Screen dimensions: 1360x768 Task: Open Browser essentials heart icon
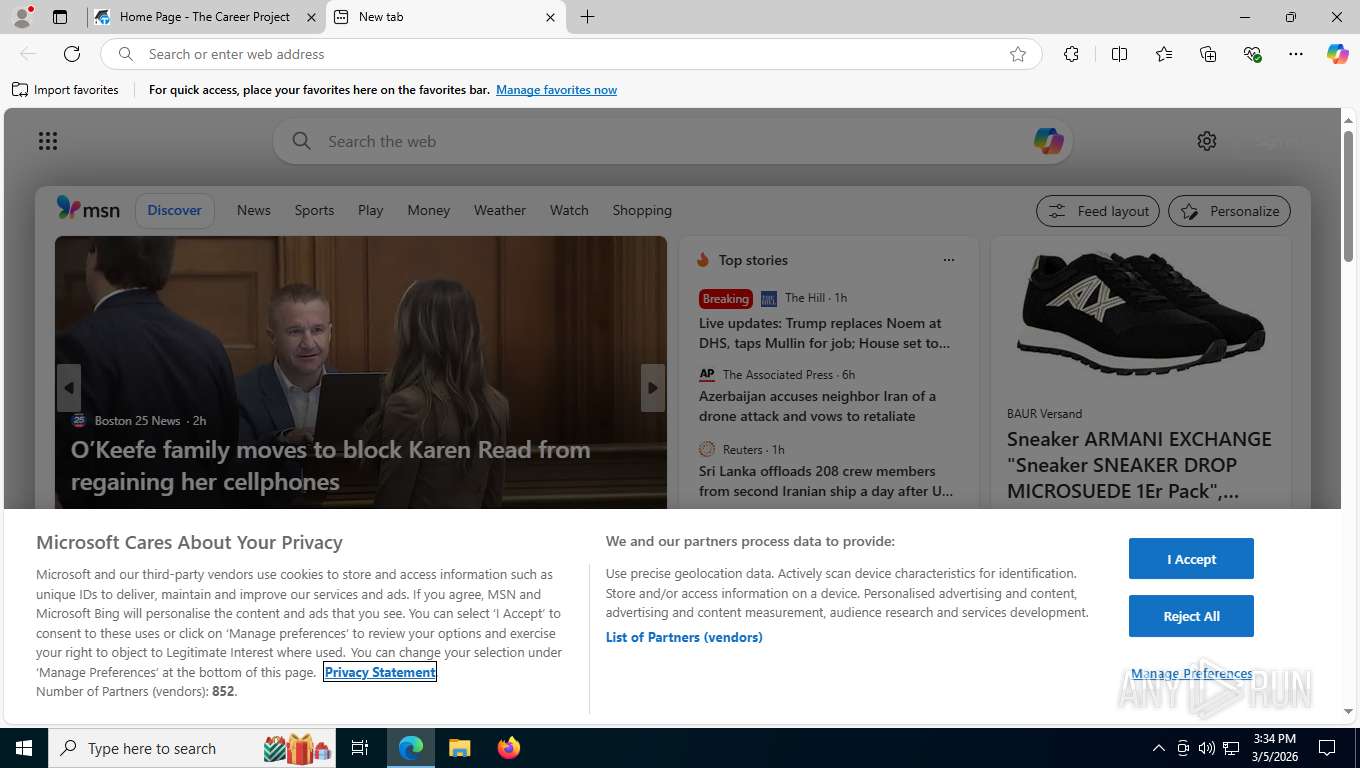1252,54
